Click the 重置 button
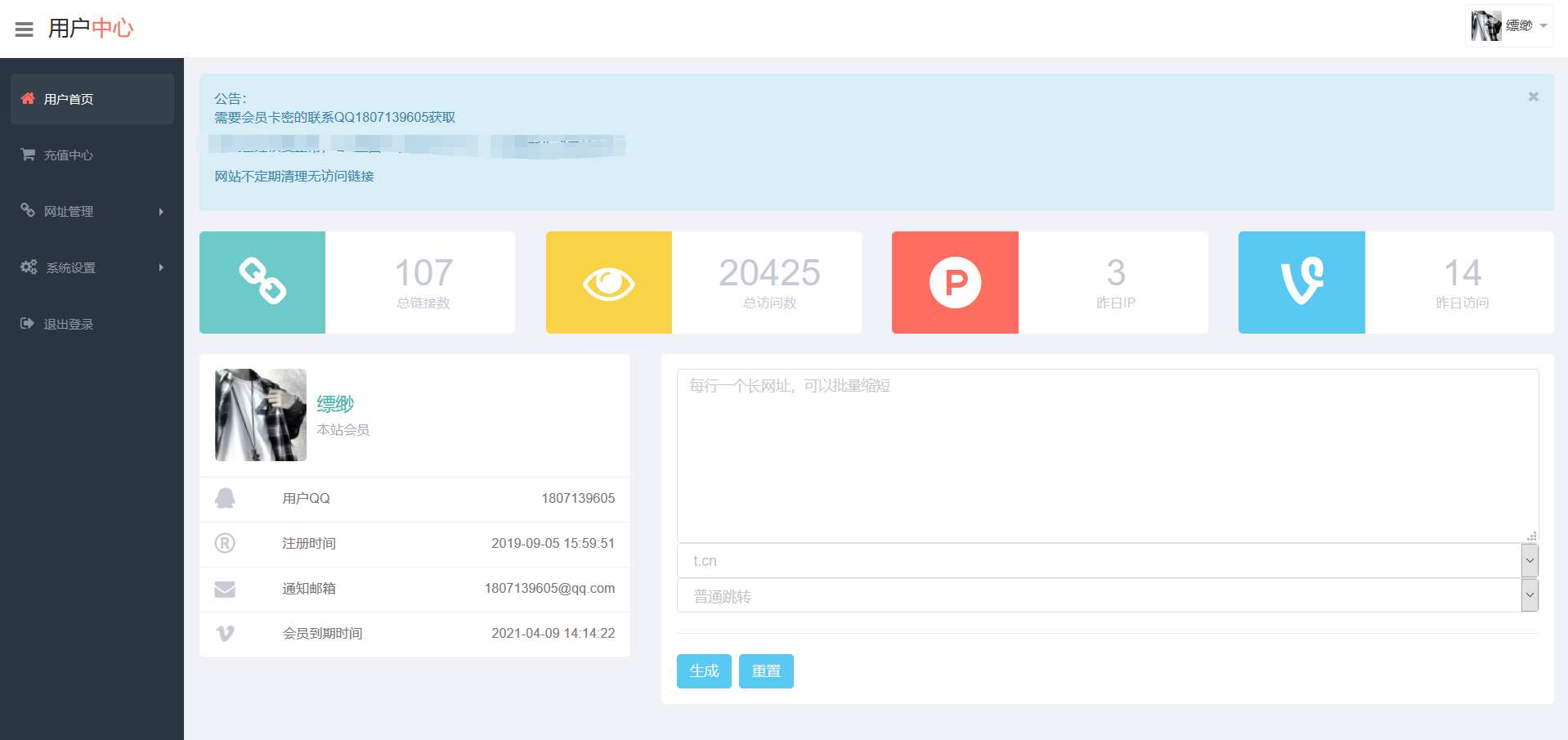Viewport: 1568px width, 740px height. [x=766, y=671]
